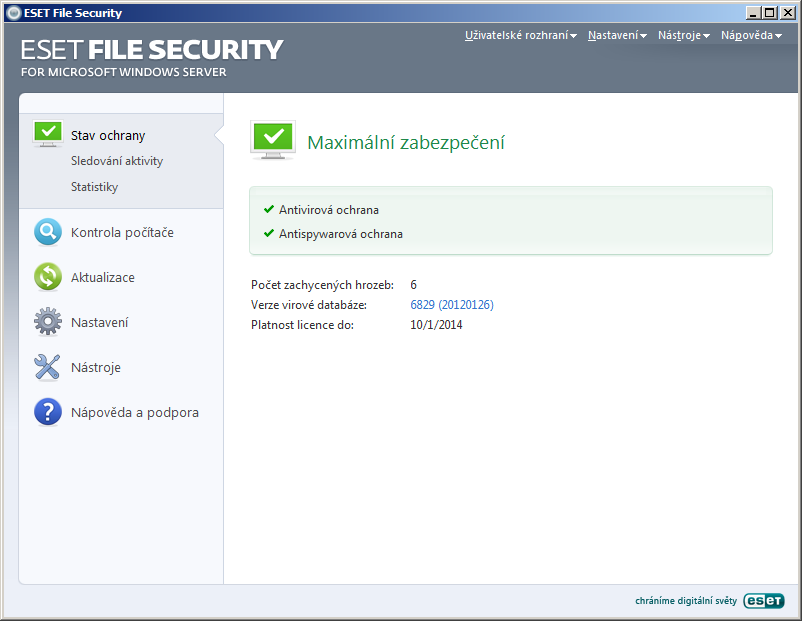
Task: Go to Kontrola počítače section
Action: coord(122,232)
